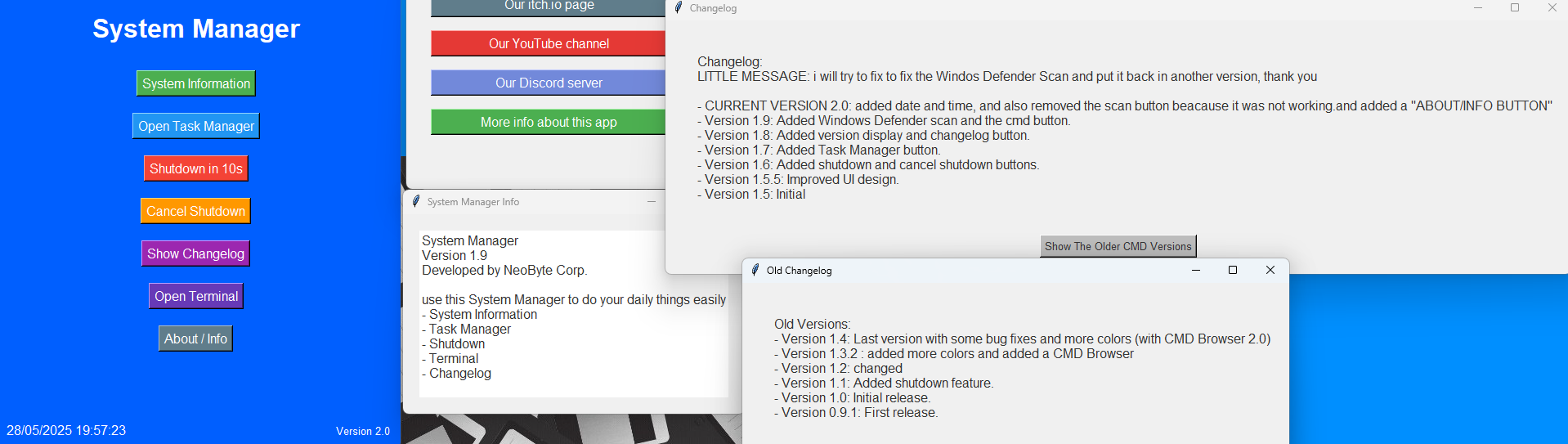
Task: Close the Old Changelog window
Action: pyautogui.click(x=1270, y=270)
